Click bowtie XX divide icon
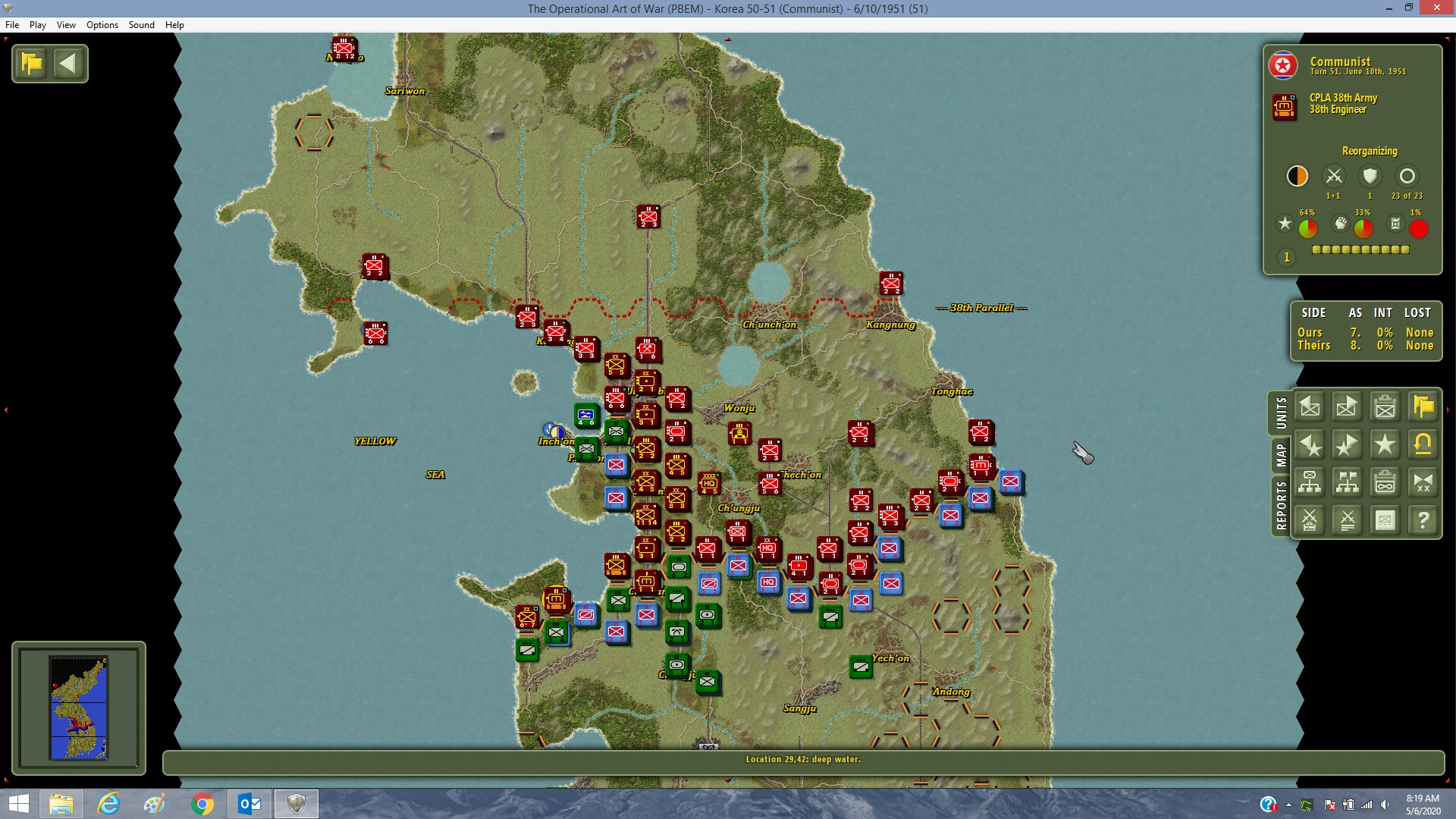This screenshot has width=1456, height=819. (x=1423, y=482)
